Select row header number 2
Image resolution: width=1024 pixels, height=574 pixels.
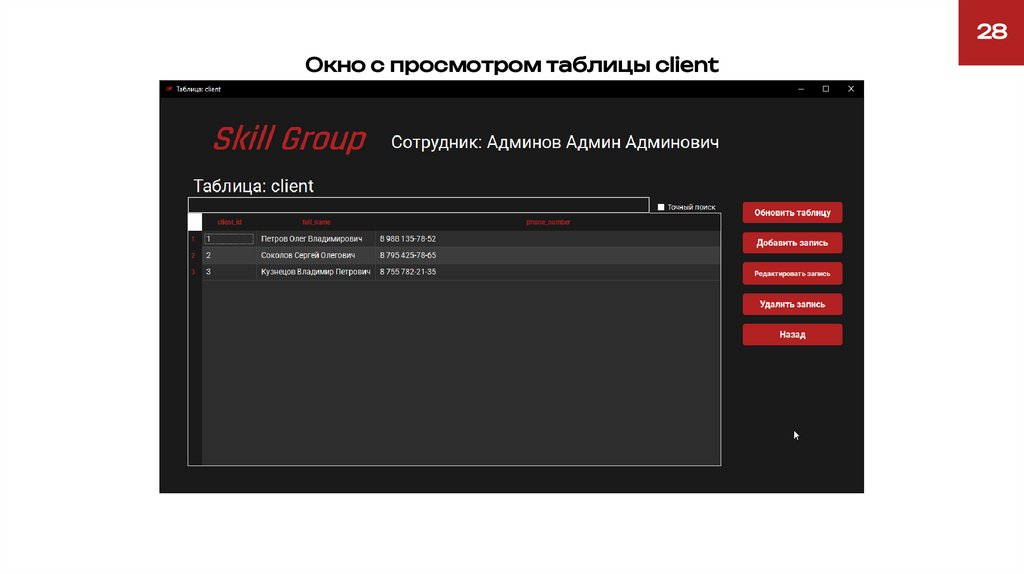[x=195, y=255]
